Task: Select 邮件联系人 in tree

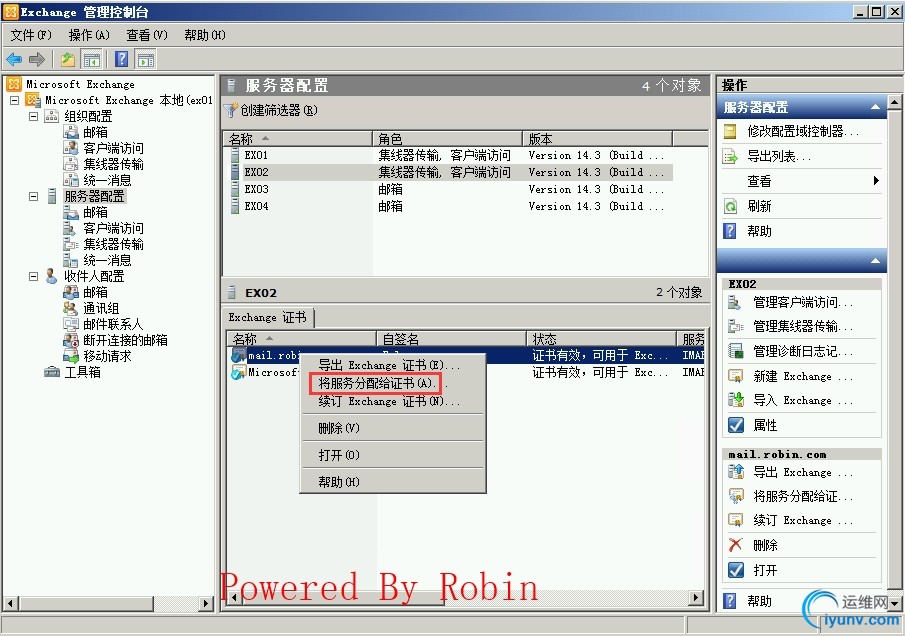Action: (x=113, y=324)
